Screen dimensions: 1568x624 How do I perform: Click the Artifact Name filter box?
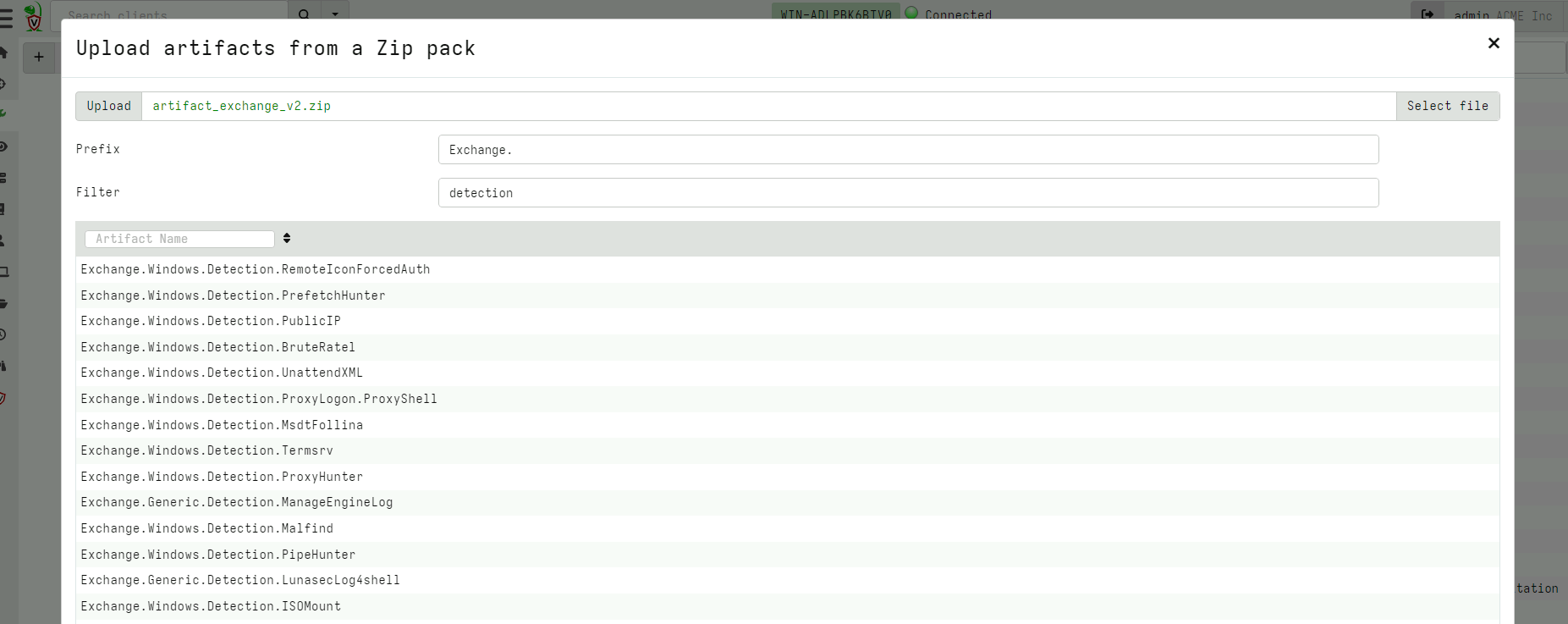pos(179,239)
